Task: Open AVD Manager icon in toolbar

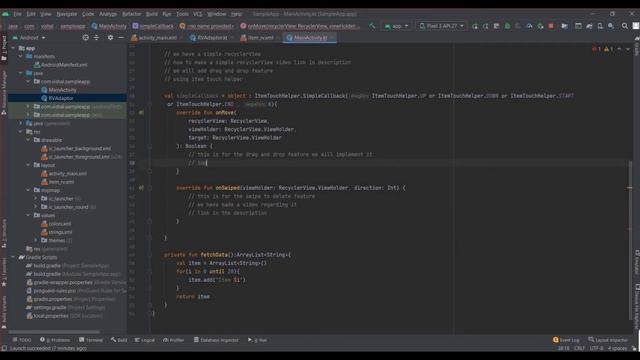Action: coord(600,26)
